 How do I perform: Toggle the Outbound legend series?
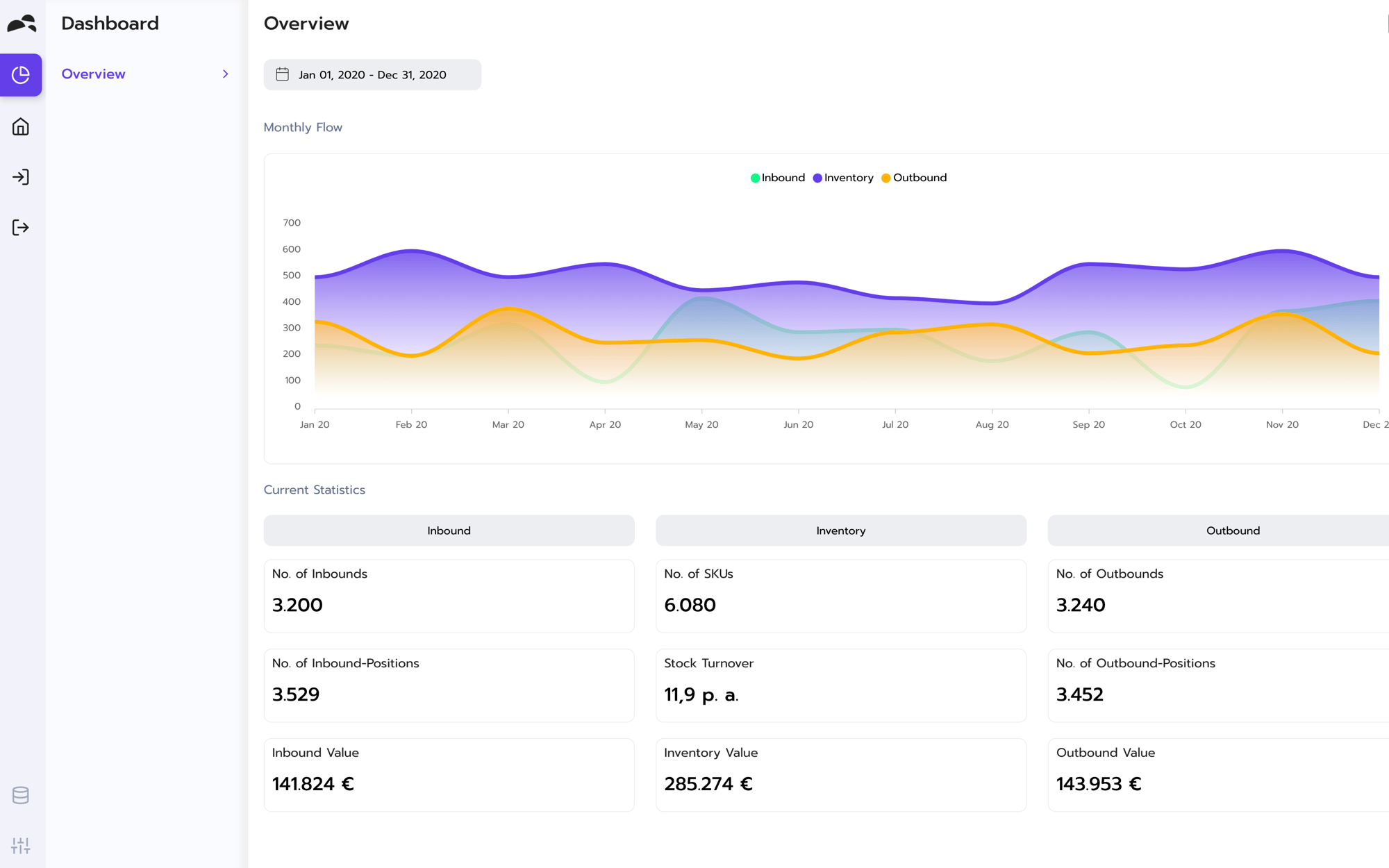click(914, 178)
